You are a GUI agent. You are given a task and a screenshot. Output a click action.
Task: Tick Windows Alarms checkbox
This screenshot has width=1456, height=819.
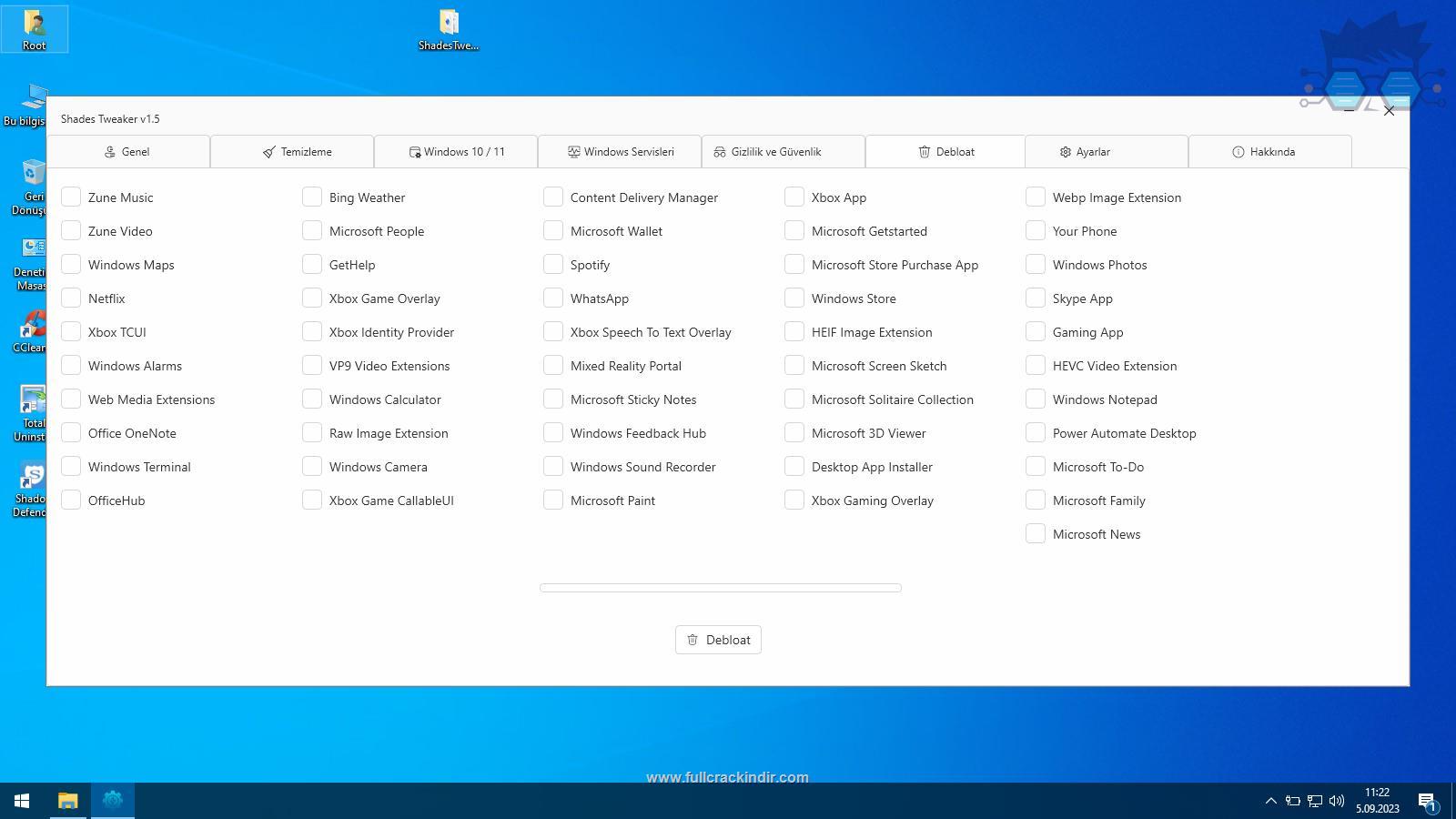pyautogui.click(x=71, y=365)
